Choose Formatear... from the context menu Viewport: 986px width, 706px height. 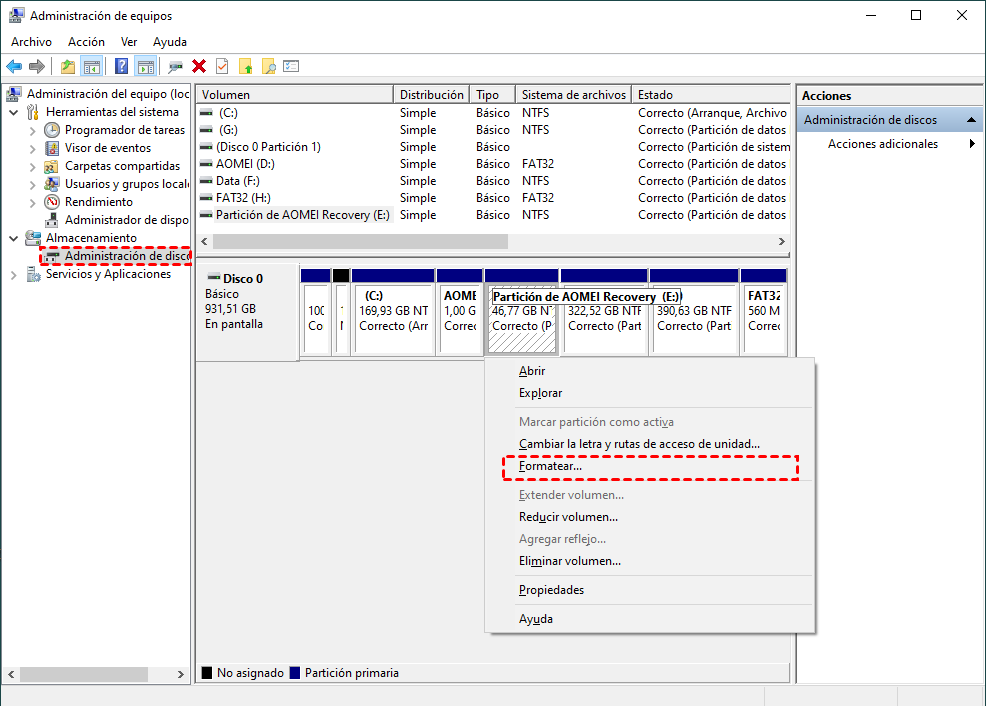coord(550,466)
